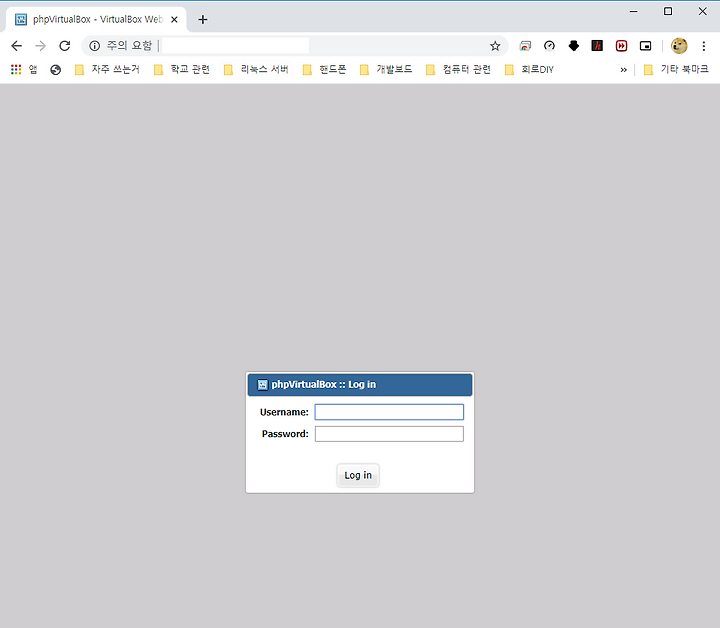Open the 컴퓨터 관련 bookmark folder

point(458,69)
